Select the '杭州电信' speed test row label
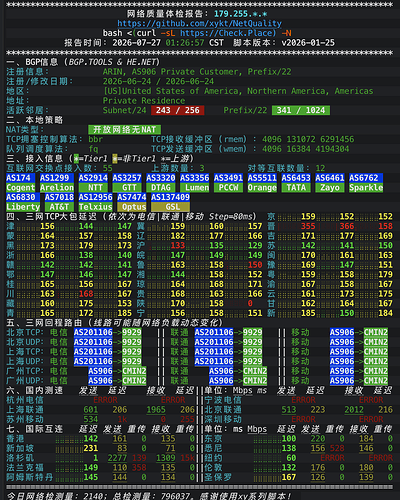The image size is (400, 500). [x=25, y=400]
